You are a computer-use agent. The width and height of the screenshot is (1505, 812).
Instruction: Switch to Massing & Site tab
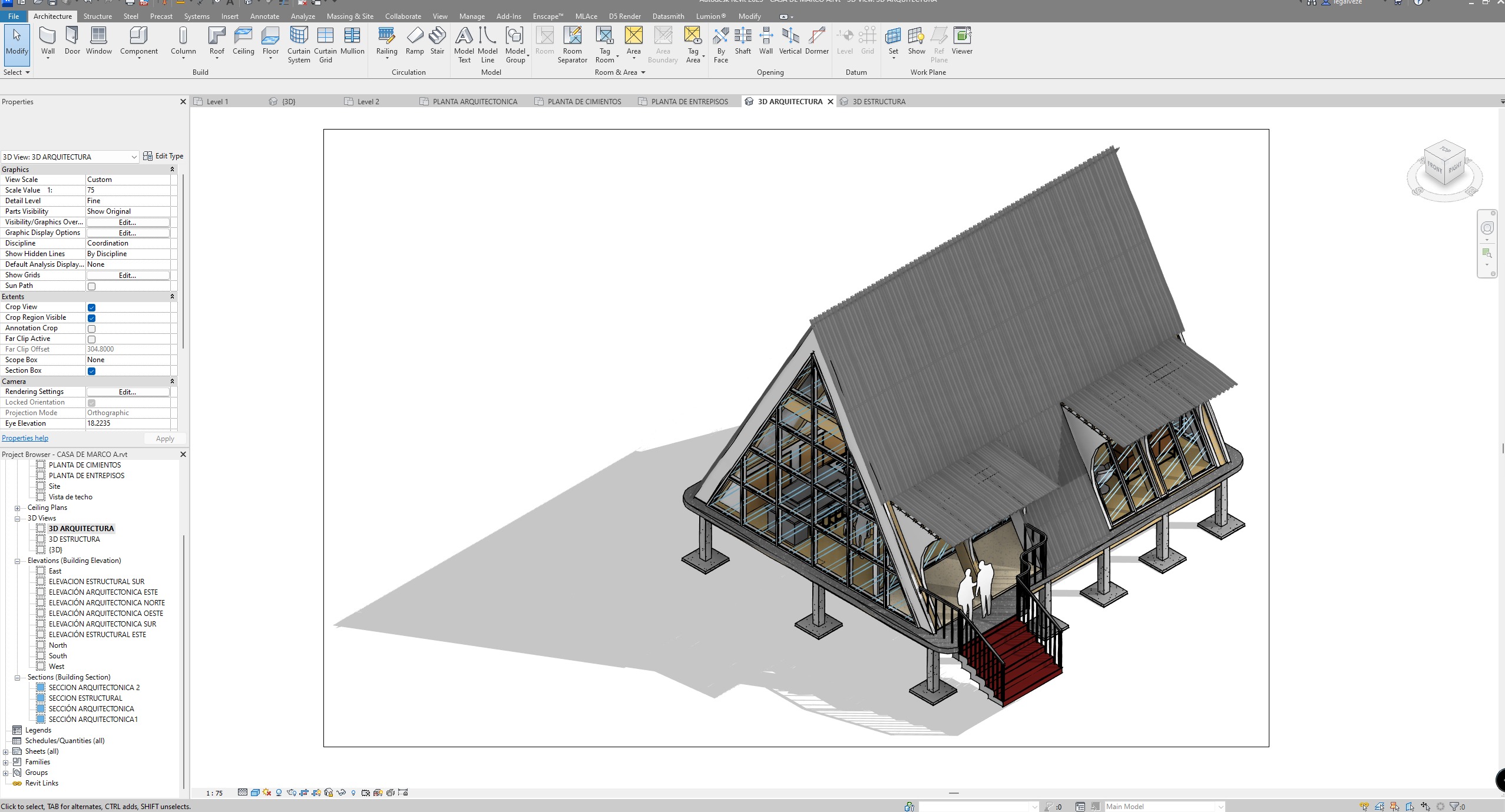coord(350,16)
